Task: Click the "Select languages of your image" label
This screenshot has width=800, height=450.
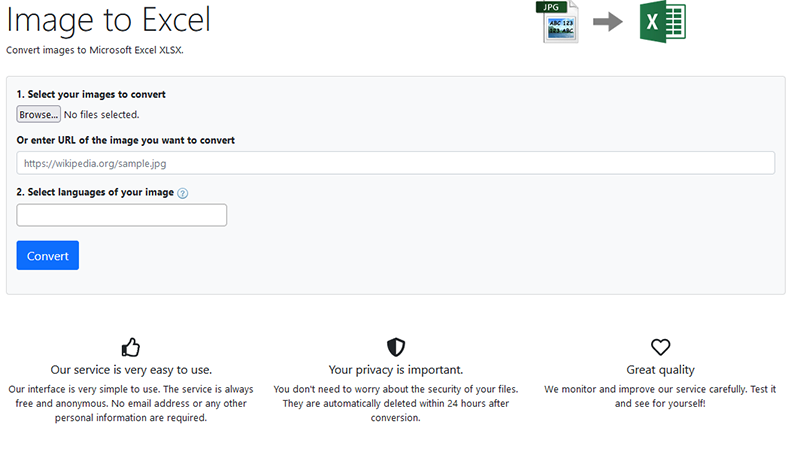Action: pos(95,192)
